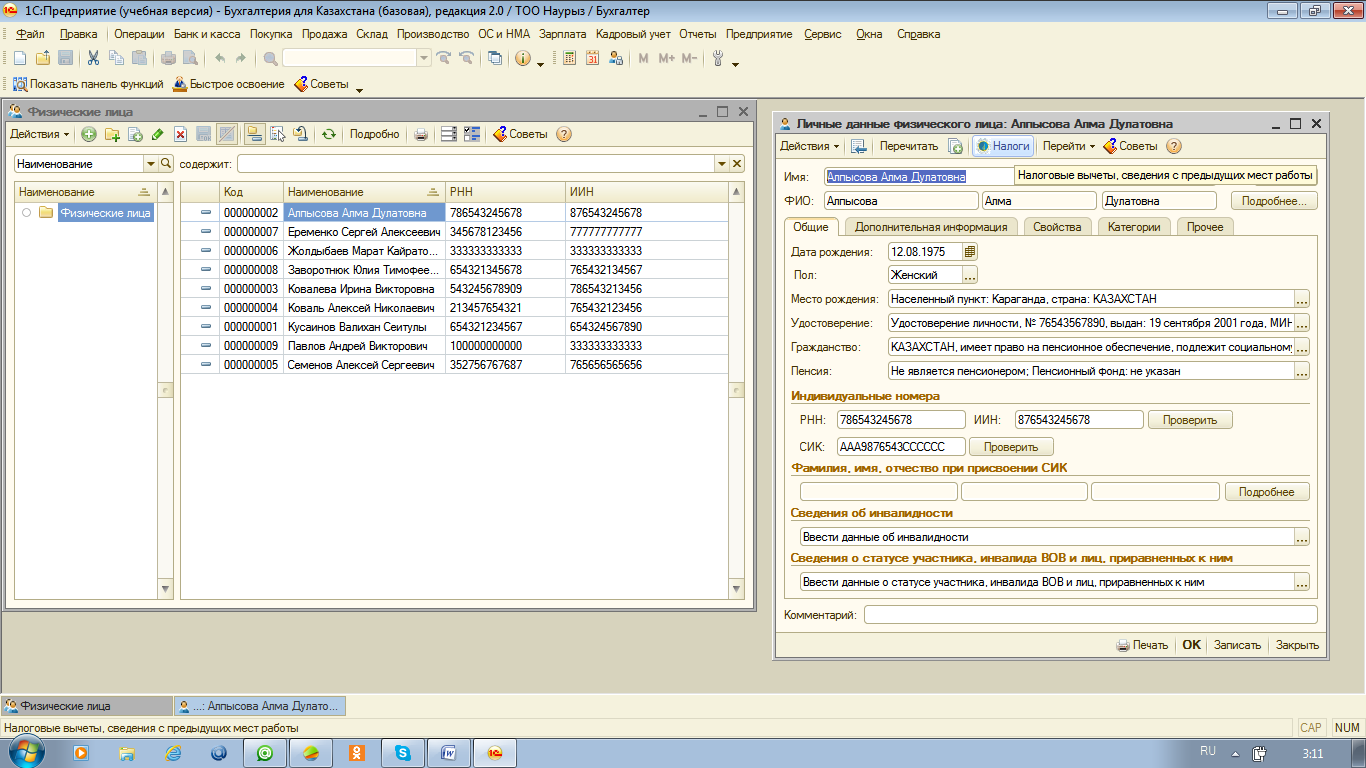Open the Перейти dropdown menu

click(x=1068, y=146)
